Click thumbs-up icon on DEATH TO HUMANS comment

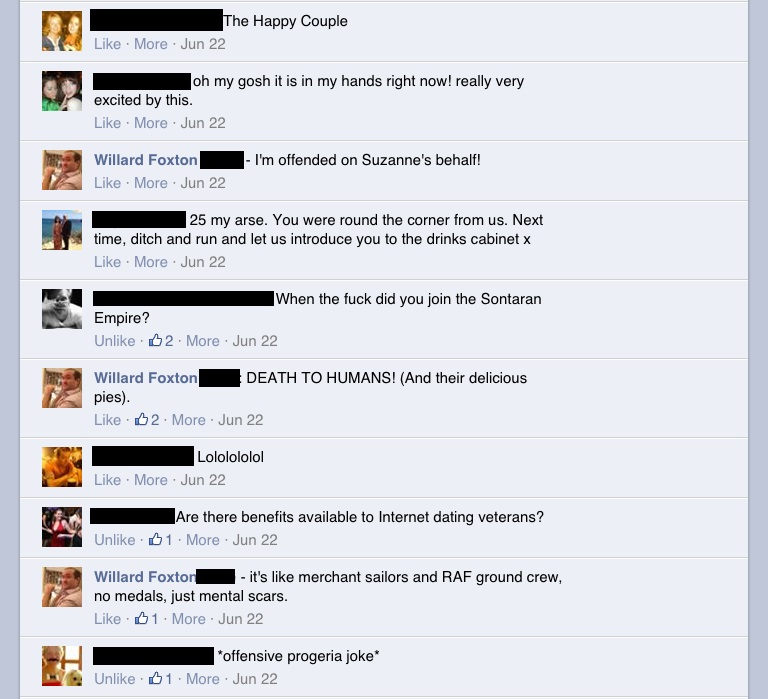click(141, 419)
